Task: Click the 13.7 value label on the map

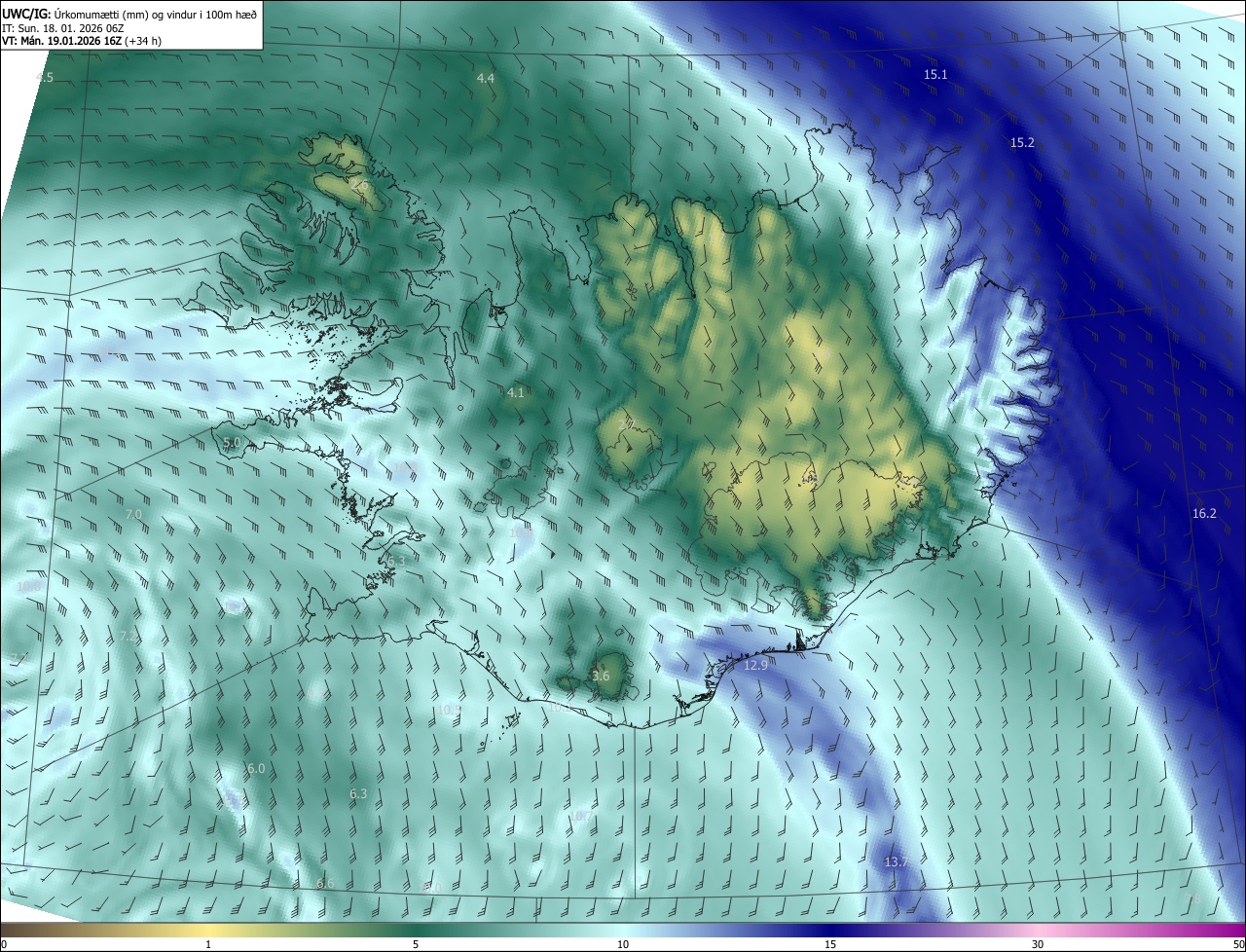Action: (x=896, y=862)
